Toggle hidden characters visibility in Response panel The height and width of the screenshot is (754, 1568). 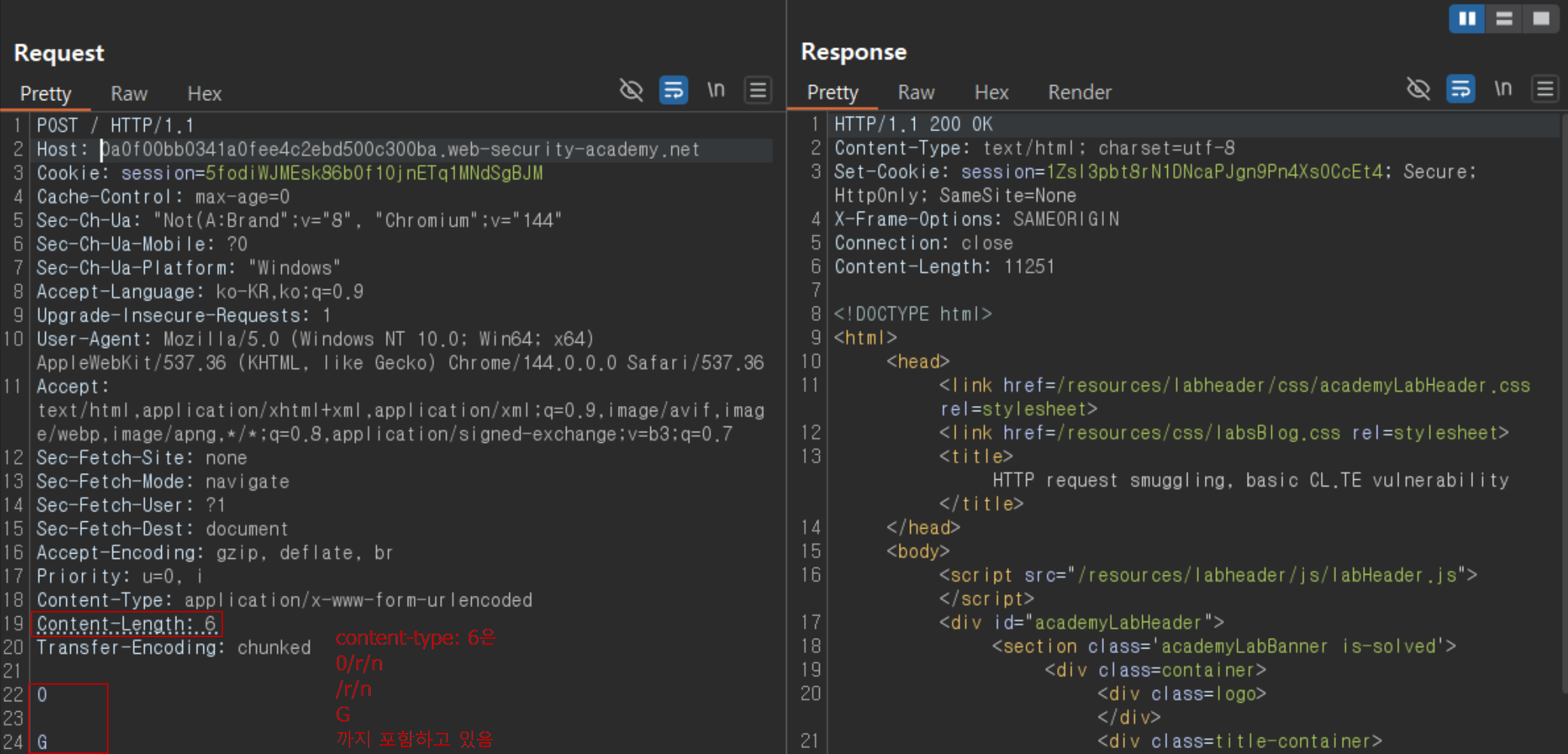click(1418, 89)
